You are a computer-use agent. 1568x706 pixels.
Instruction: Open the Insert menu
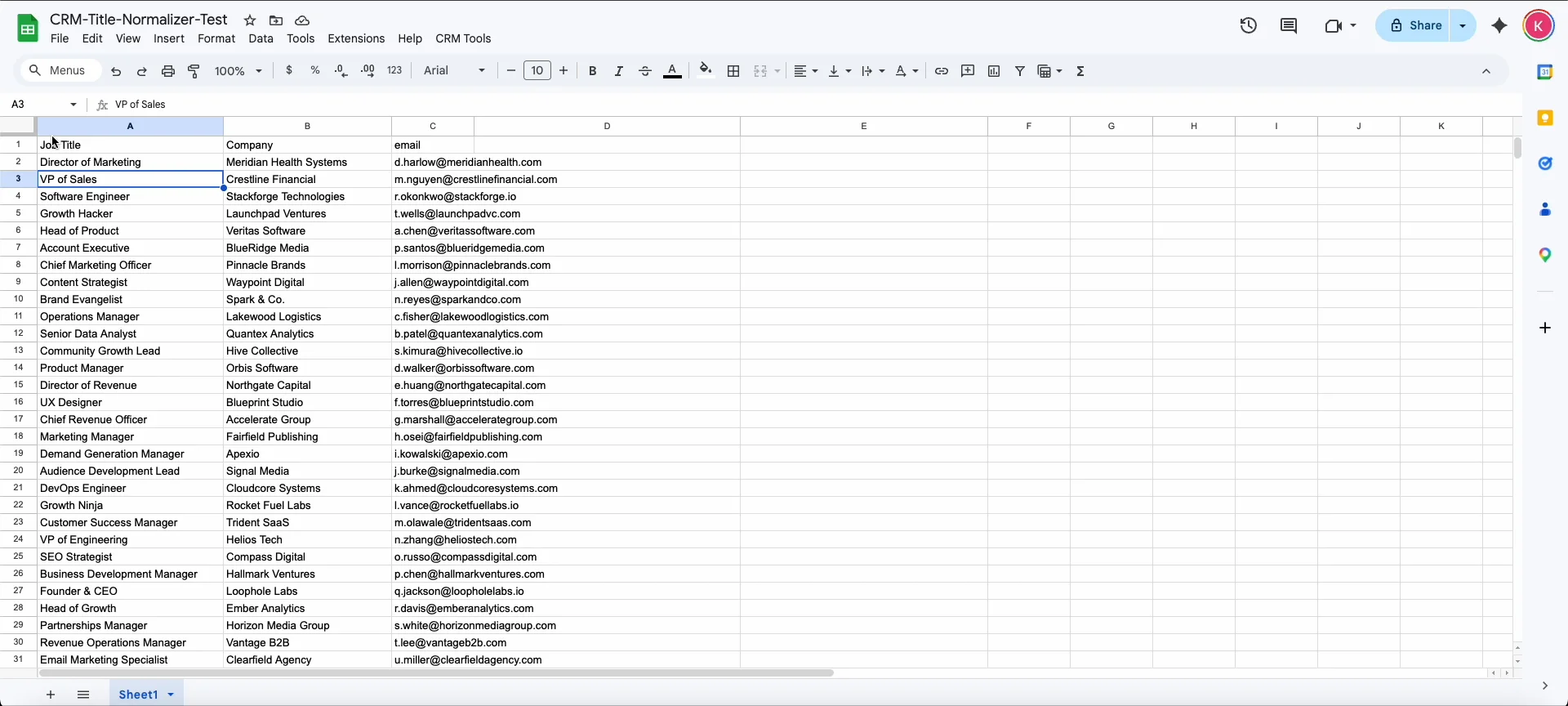click(169, 38)
